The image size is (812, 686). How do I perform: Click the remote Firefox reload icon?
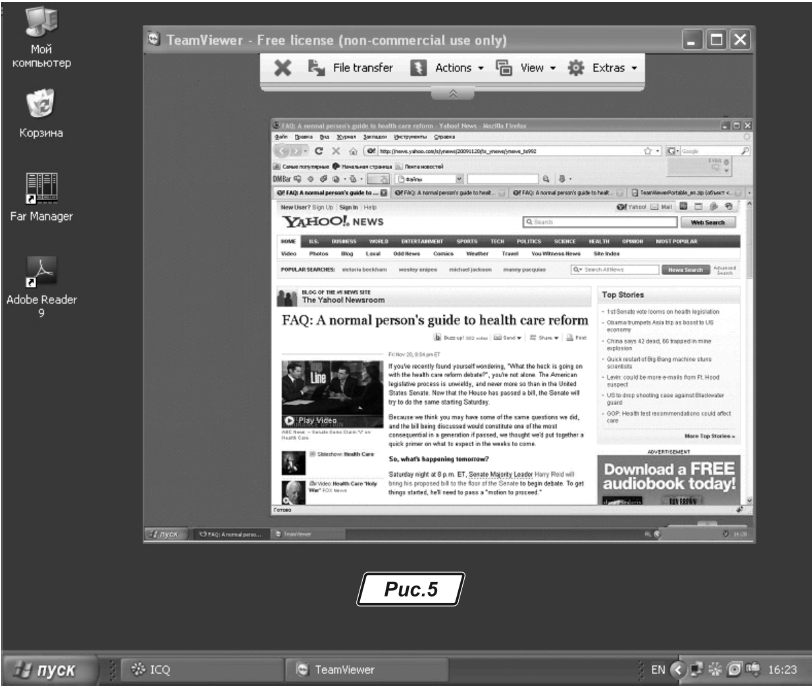pos(318,150)
